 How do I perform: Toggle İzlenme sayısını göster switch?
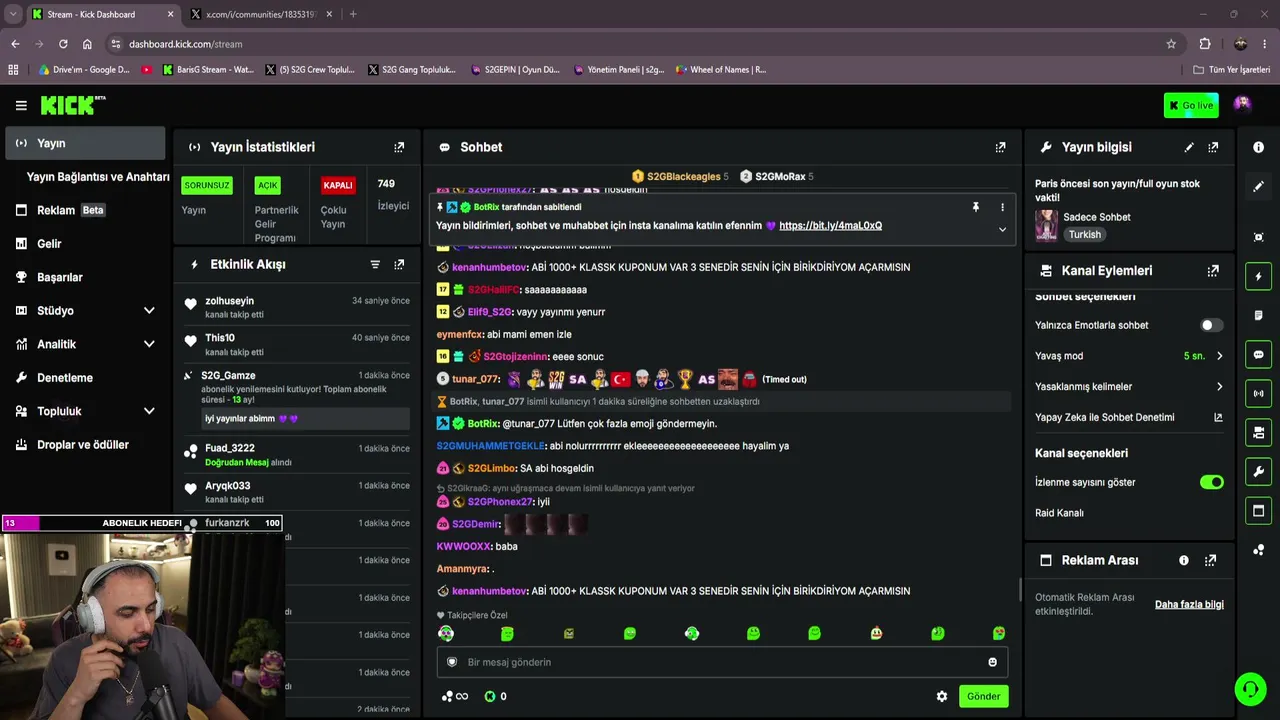(1211, 482)
